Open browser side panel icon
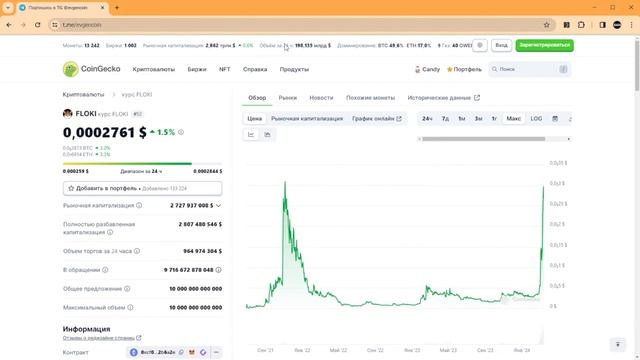 pyautogui.click(x=602, y=25)
